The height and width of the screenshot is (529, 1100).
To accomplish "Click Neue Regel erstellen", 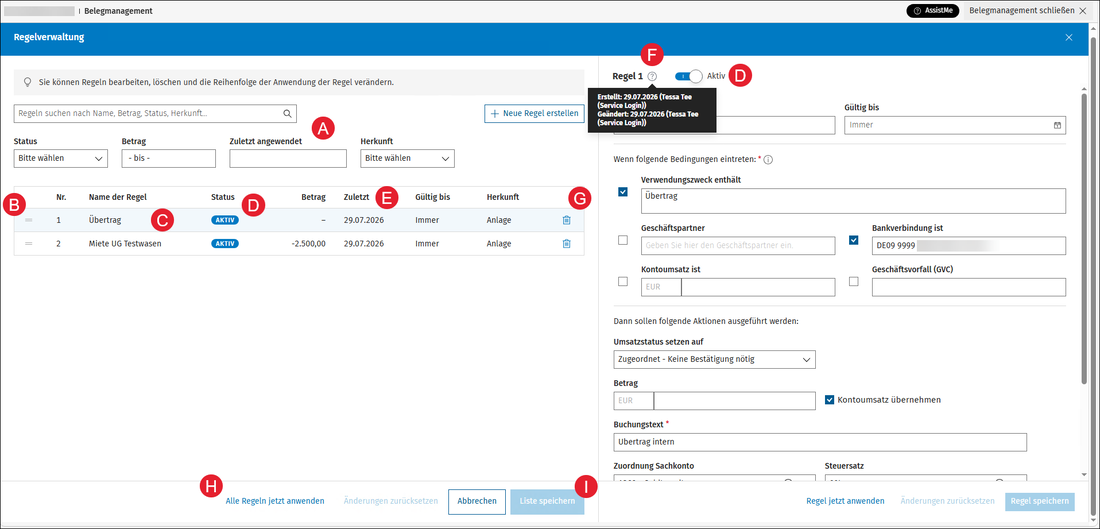I will coord(534,114).
